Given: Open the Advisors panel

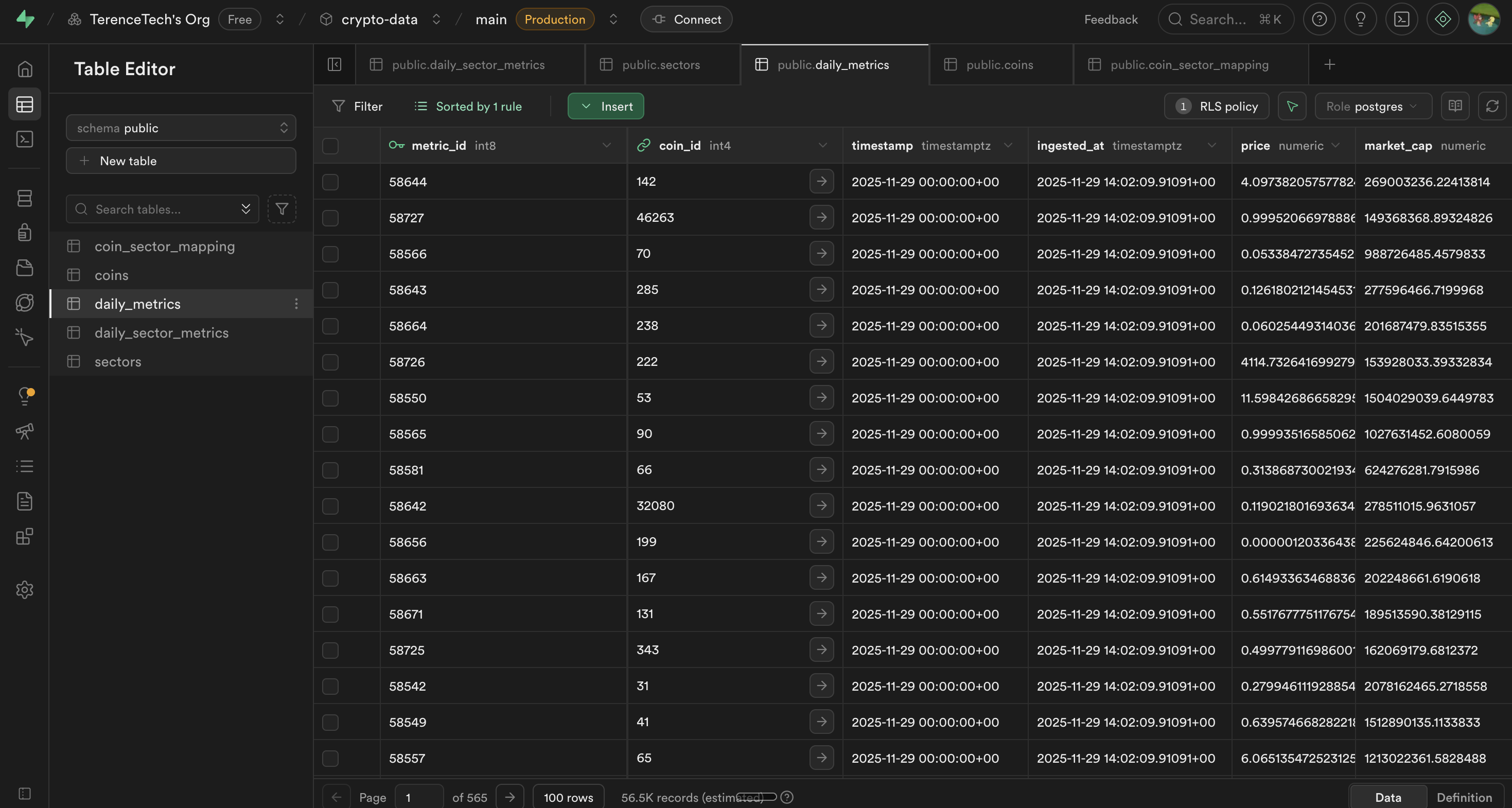Looking at the screenshot, I should 25,396.
